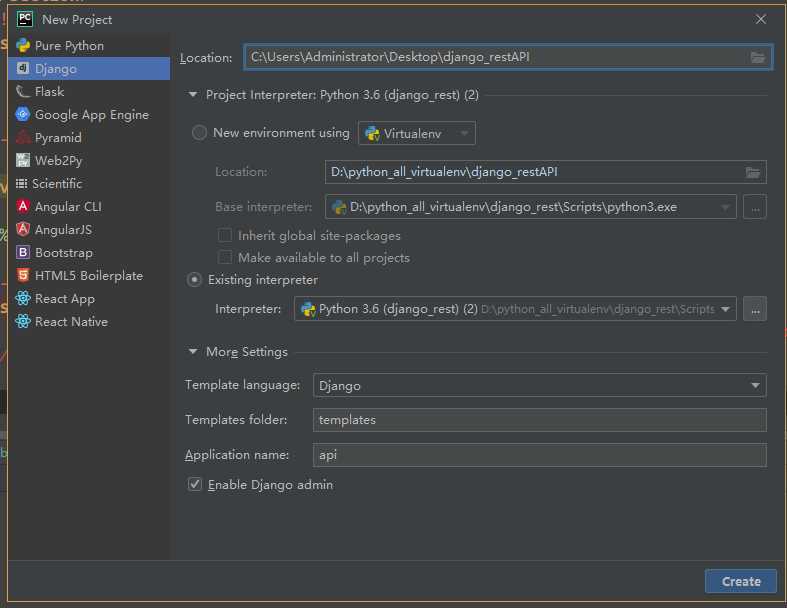Click the React App atom icon
Screen dimensions: 787x608
click(x=23, y=298)
